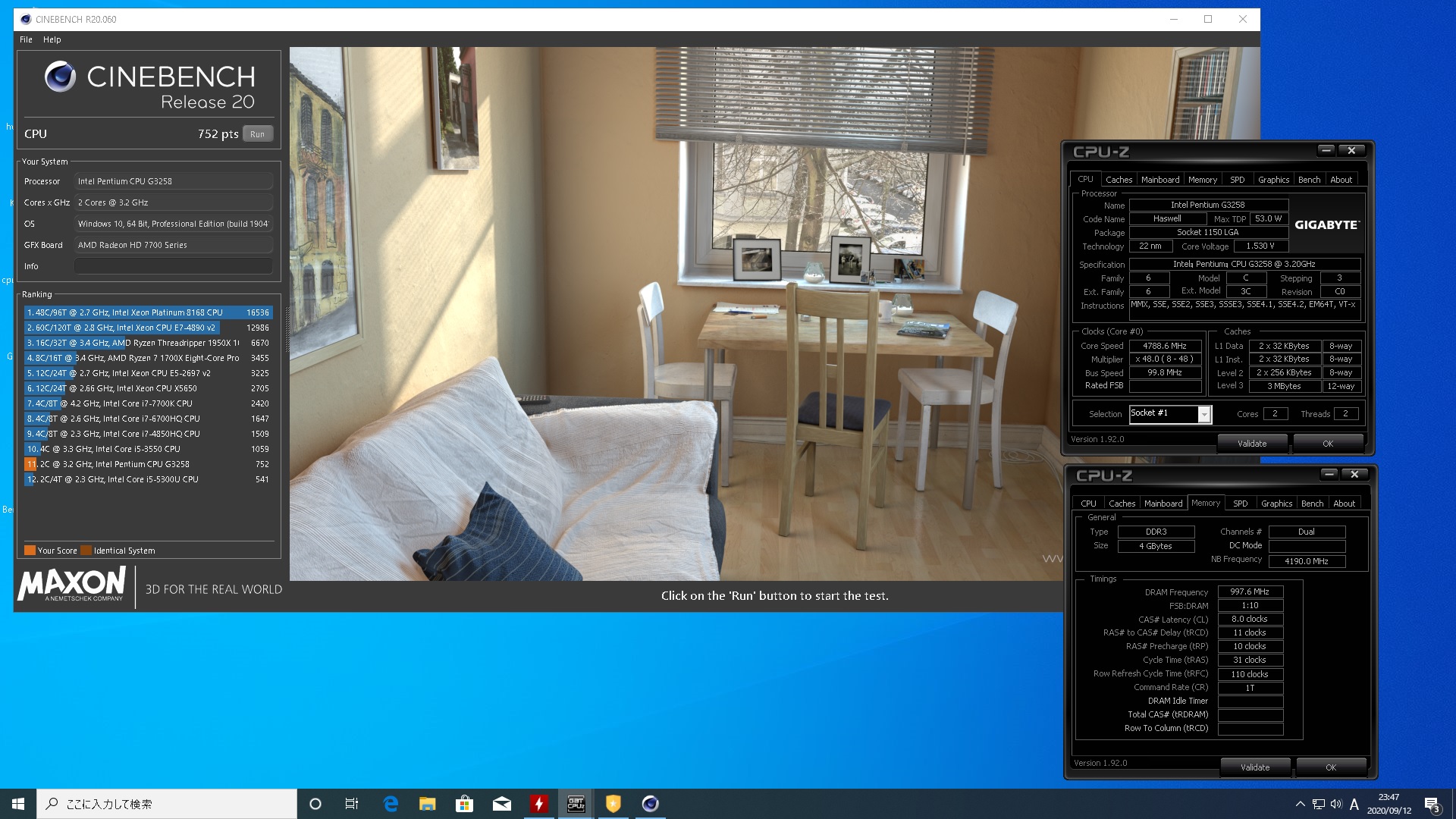Viewport: 1456px width, 819px height.
Task: Select the Threadripper 1950X ranking row
Action: [x=148, y=343]
